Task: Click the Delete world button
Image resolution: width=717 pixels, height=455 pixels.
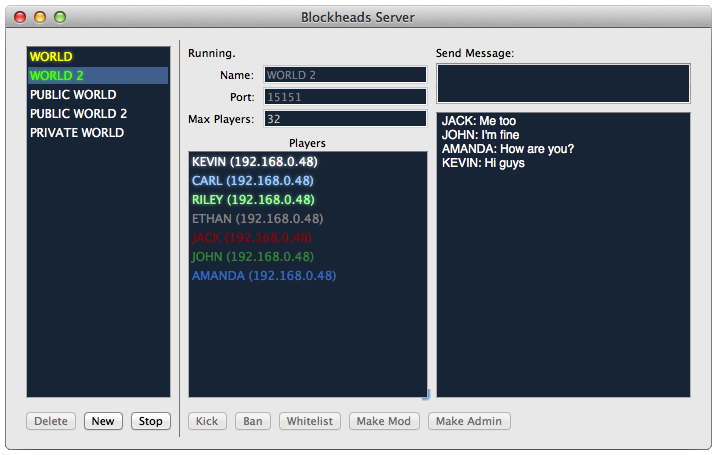Action: 51,421
